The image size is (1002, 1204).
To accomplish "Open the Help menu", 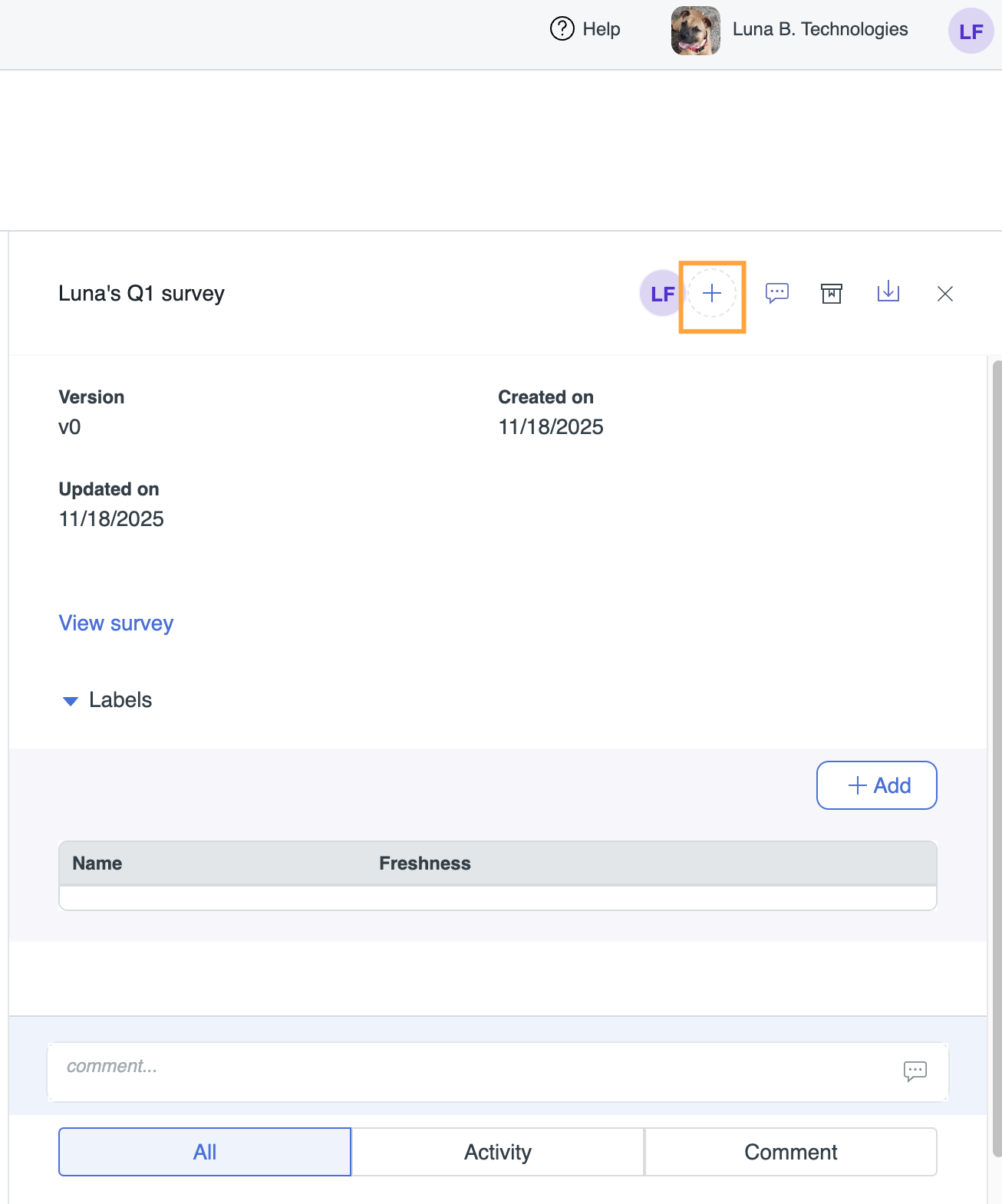I will pyautogui.click(x=585, y=29).
